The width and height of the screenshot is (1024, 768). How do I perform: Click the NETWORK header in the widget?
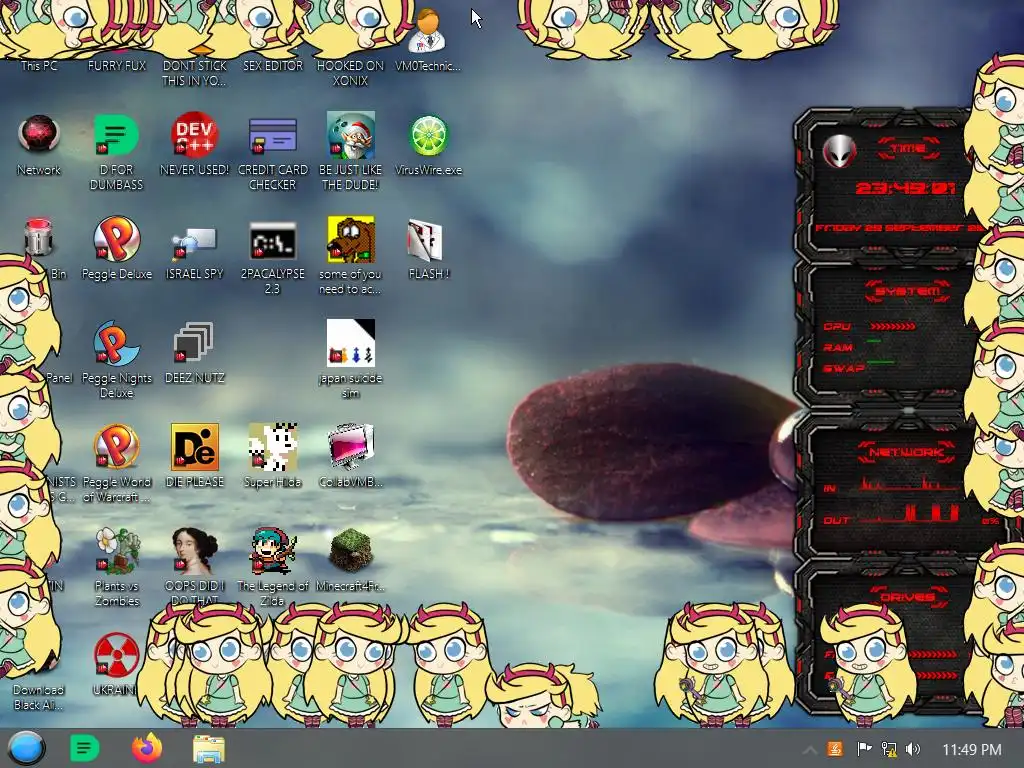pos(906,452)
